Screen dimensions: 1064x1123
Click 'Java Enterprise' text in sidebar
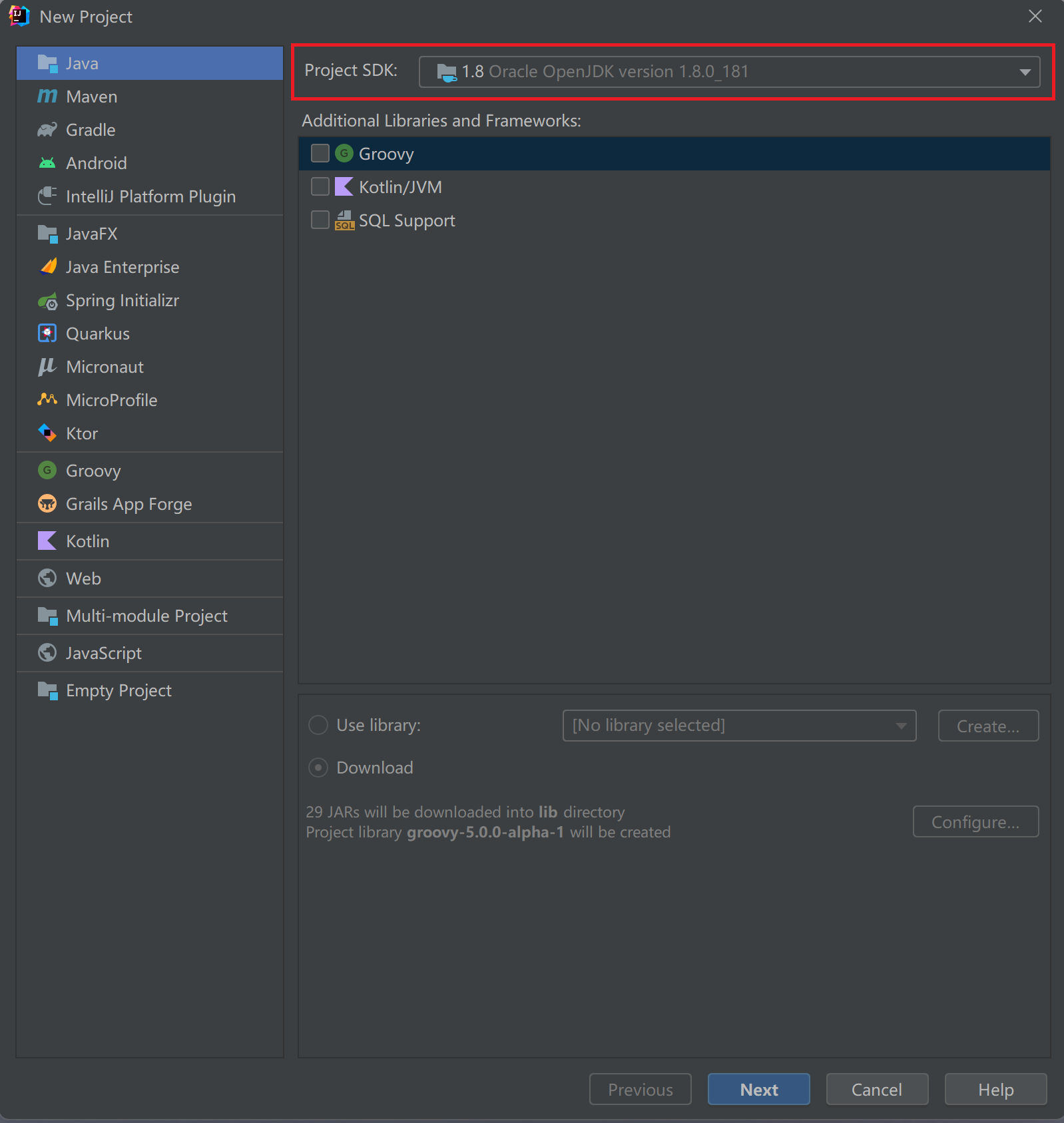[x=123, y=268]
